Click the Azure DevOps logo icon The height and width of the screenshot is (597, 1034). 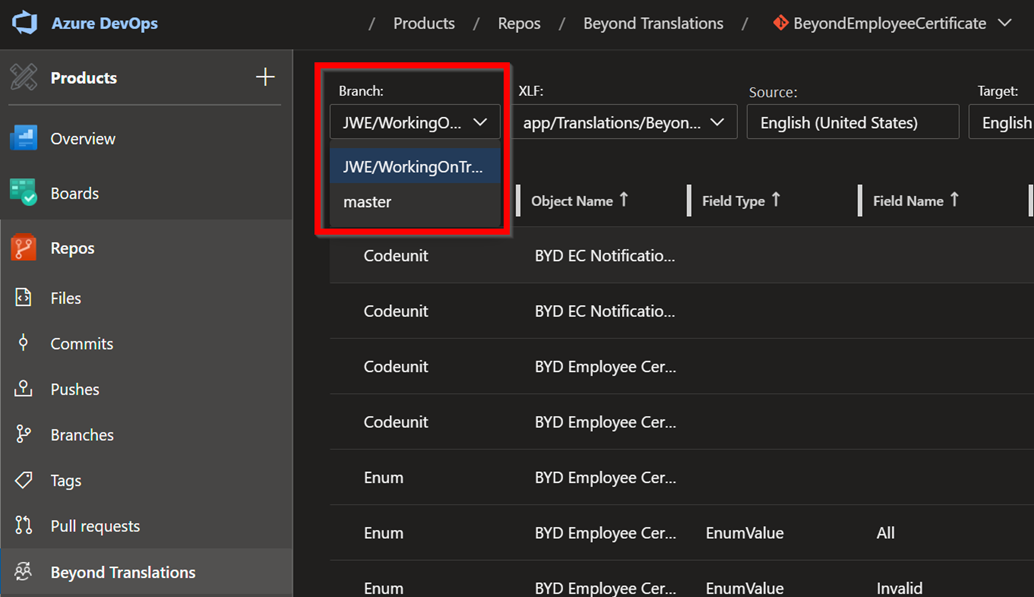24,23
